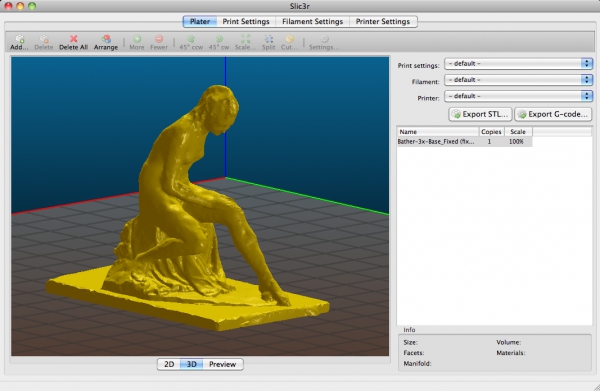This screenshot has width=600, height=391.
Task: Click the More copies icon
Action: 137,39
